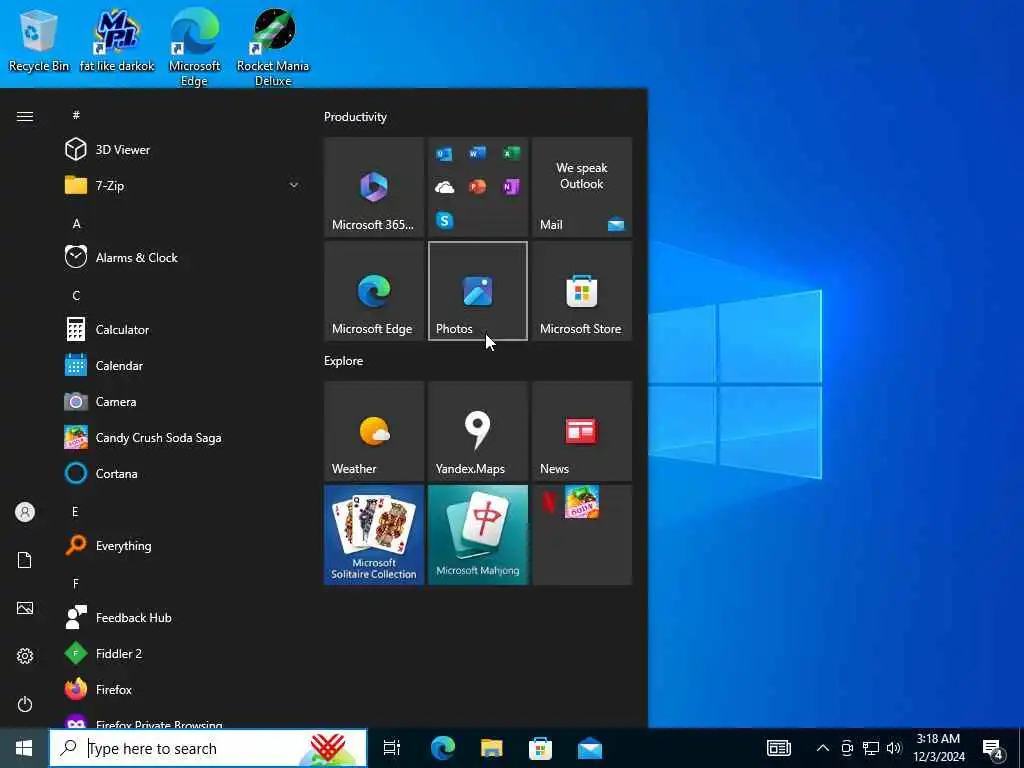The height and width of the screenshot is (768, 1024).
Task: Open notification center with 4 notifications
Action: 993,749
